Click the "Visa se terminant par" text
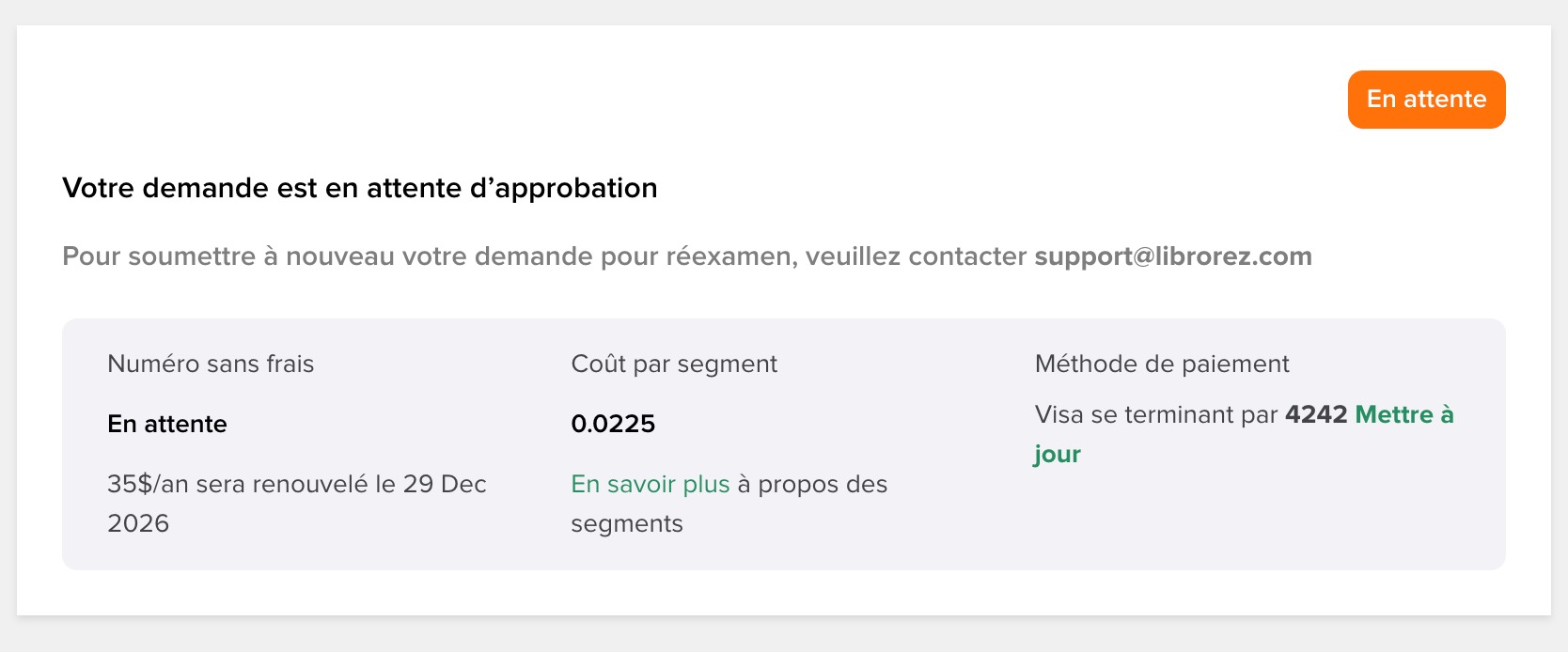 click(x=1156, y=414)
